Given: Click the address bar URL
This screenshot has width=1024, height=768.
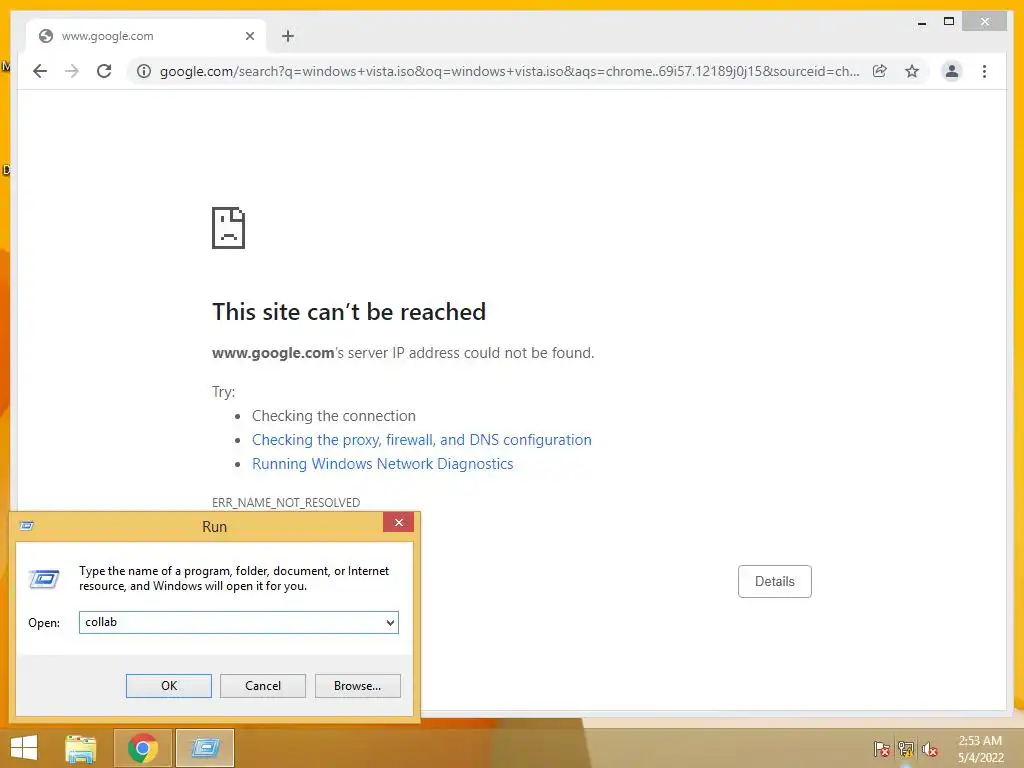Looking at the screenshot, I should (x=509, y=71).
